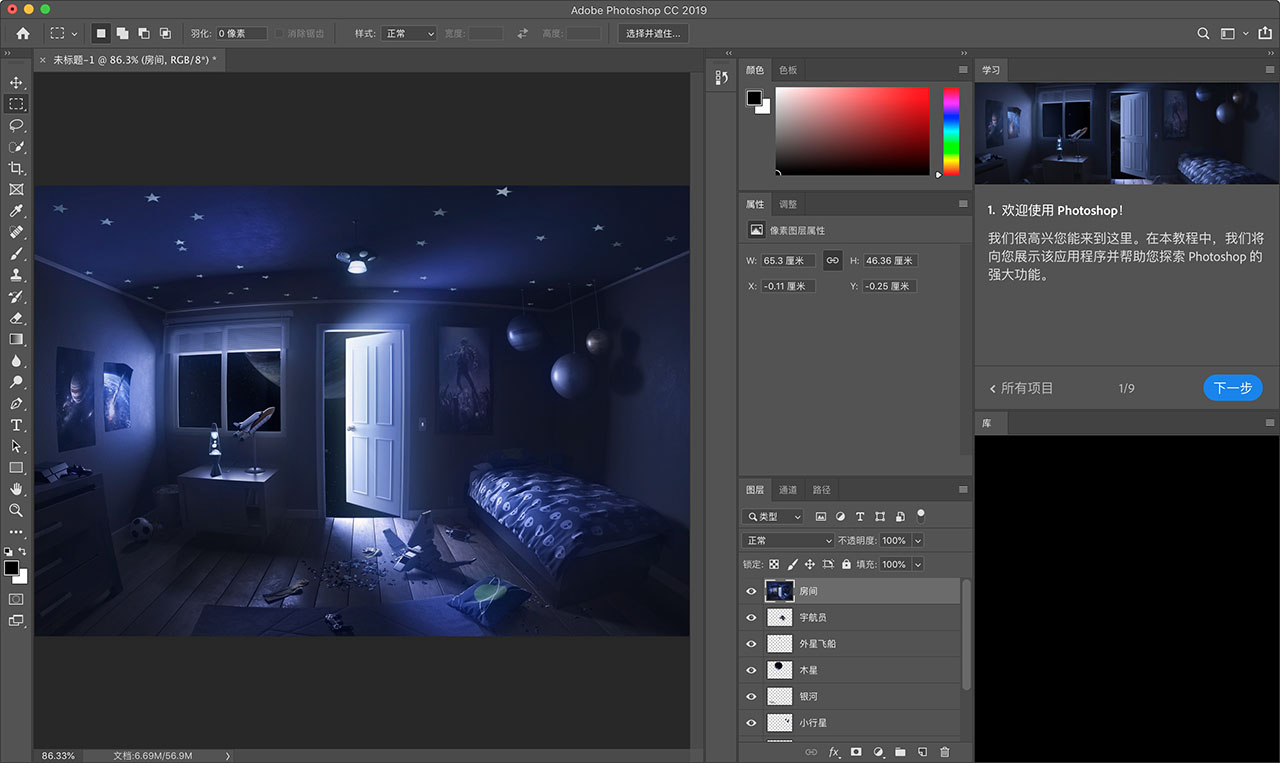The image size is (1280, 763).
Task: Click the 下一步 button
Action: (1233, 388)
